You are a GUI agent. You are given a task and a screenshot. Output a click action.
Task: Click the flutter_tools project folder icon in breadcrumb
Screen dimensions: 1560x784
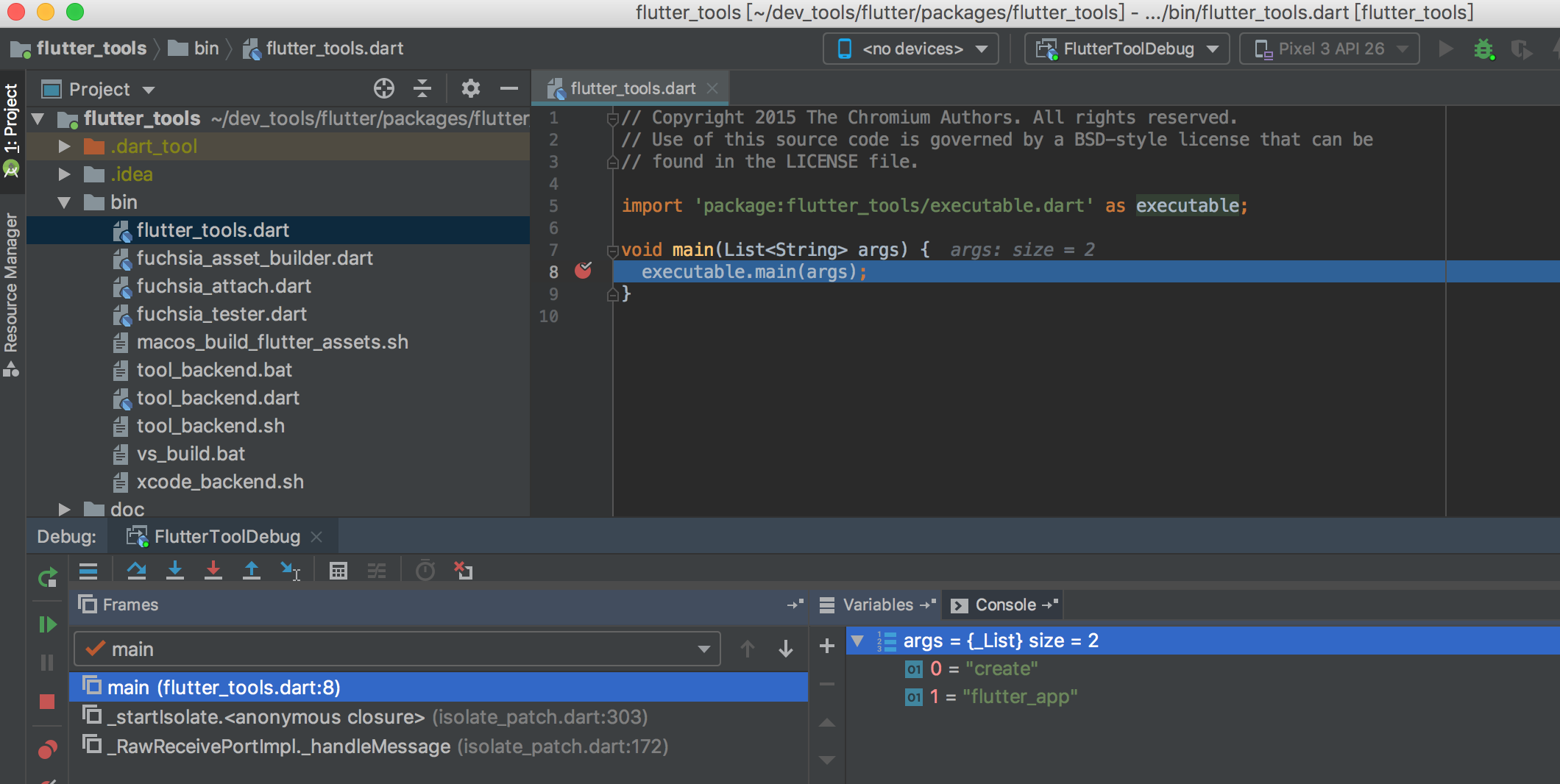coord(21,49)
